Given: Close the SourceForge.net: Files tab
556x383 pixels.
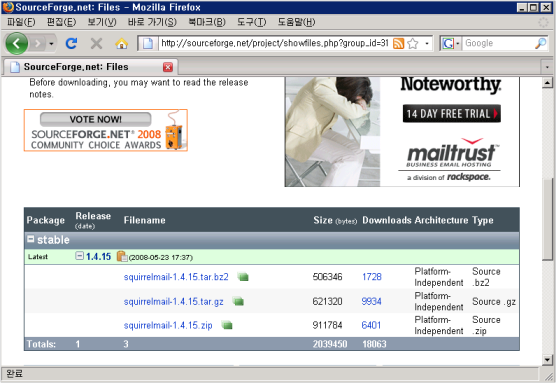Looking at the screenshot, I should pyautogui.click(x=168, y=67).
